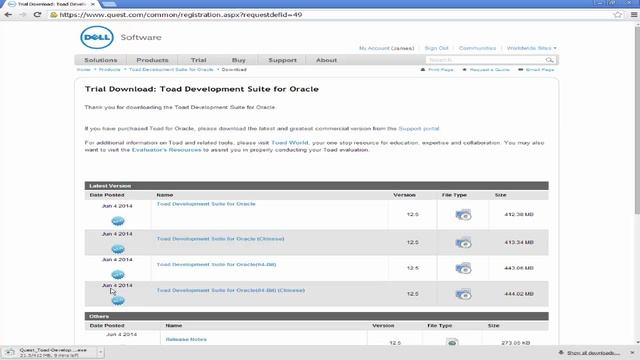Viewport: 640px width, 360px height.
Task: Click Home breadcrumb
Action: point(84,70)
